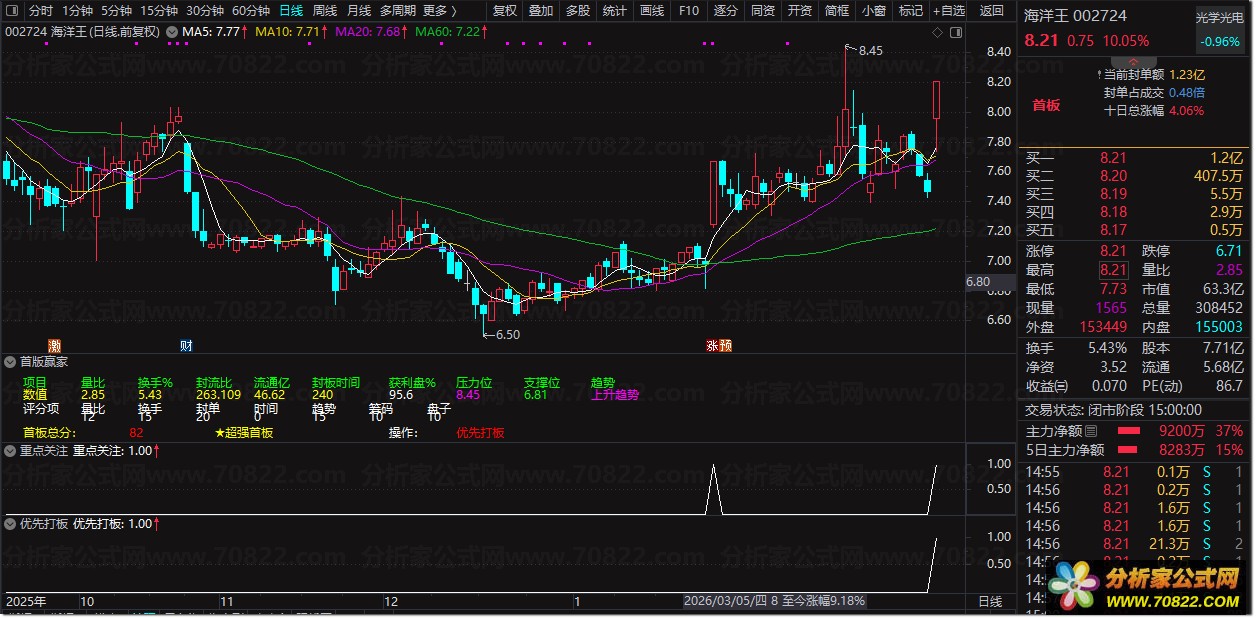Select the 买一 order row
This screenshot has width=1256, height=618.
tap(1134, 157)
